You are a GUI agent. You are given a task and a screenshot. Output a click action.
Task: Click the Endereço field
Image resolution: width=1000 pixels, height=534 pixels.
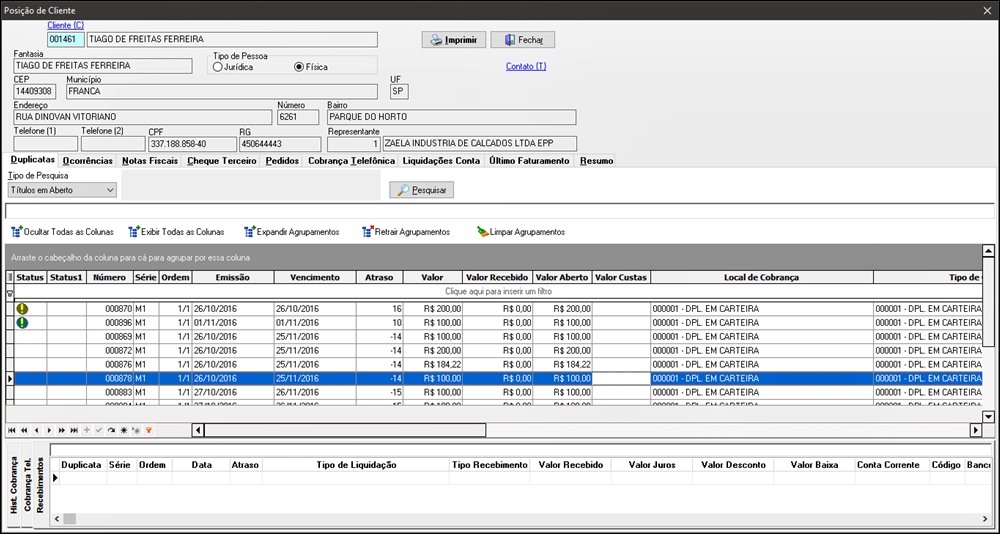pyautogui.click(x=143, y=117)
